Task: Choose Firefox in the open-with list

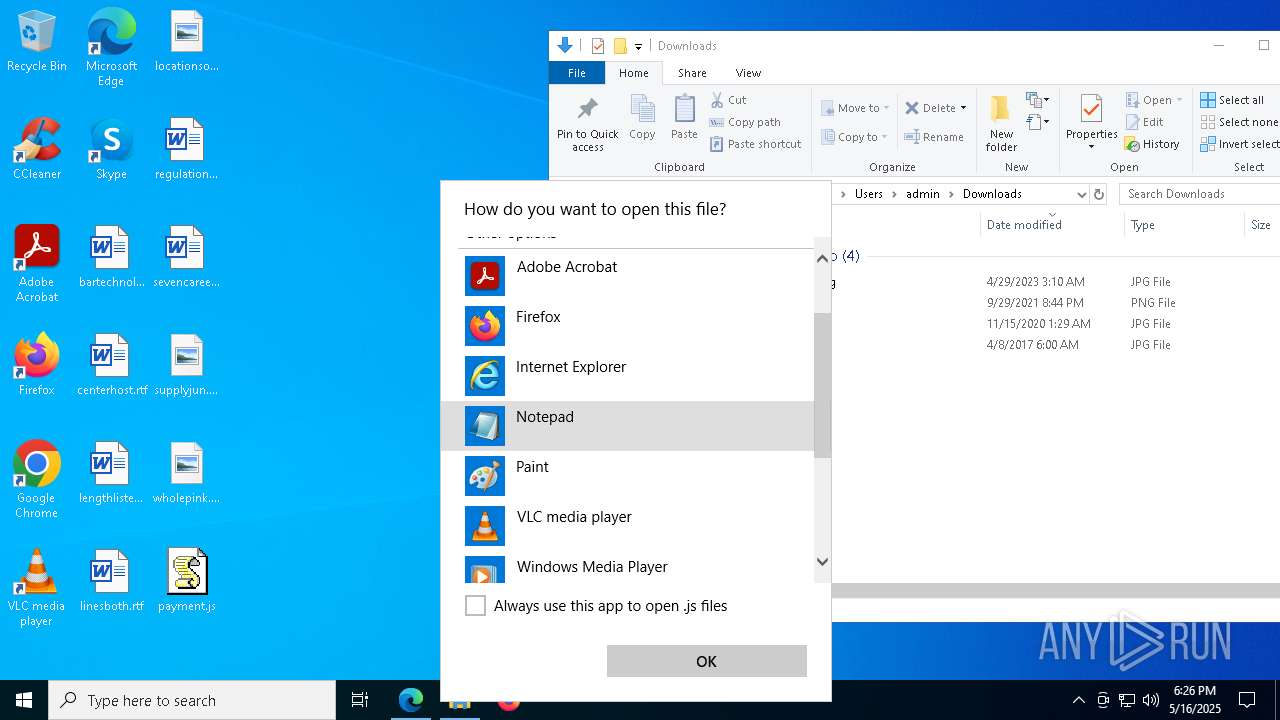Action: (x=627, y=326)
